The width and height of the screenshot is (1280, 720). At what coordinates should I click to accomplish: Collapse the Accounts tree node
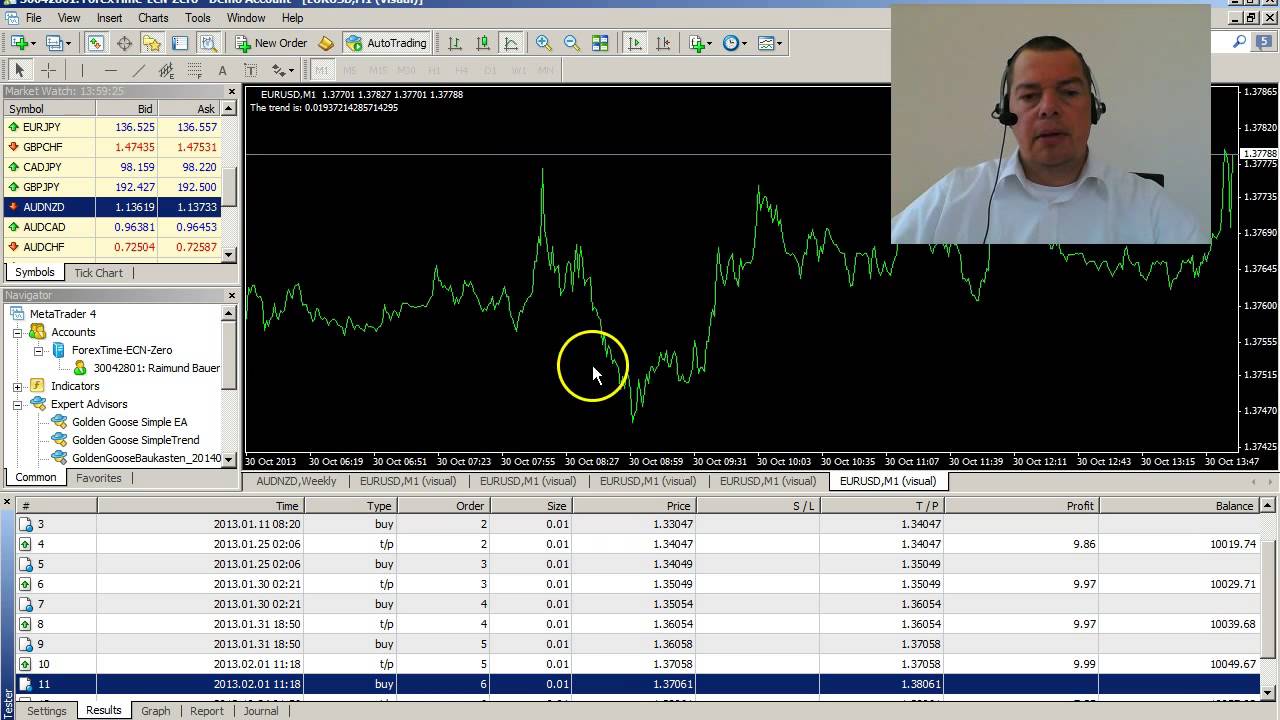pos(18,332)
